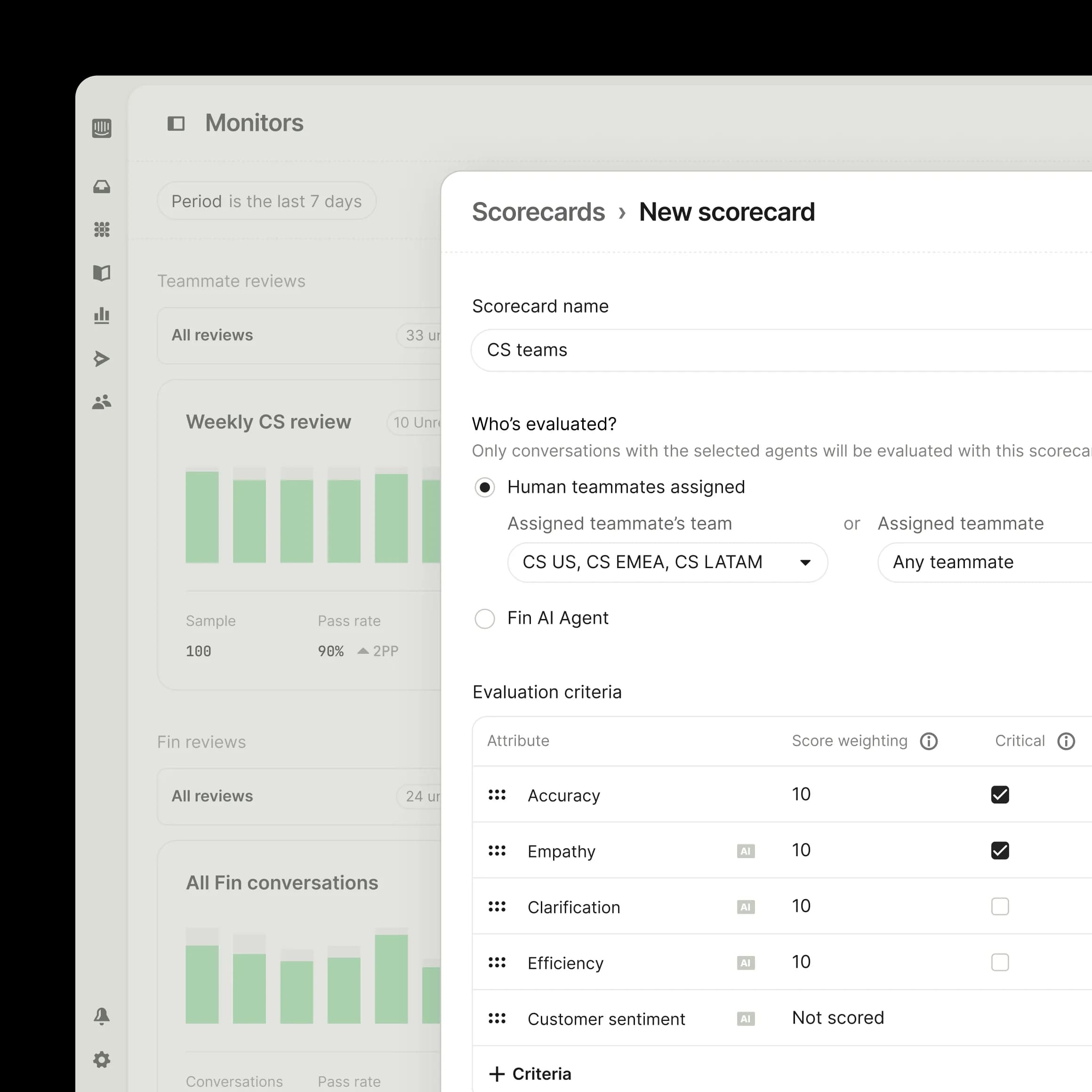Open the notifications bell icon

coord(102,1016)
